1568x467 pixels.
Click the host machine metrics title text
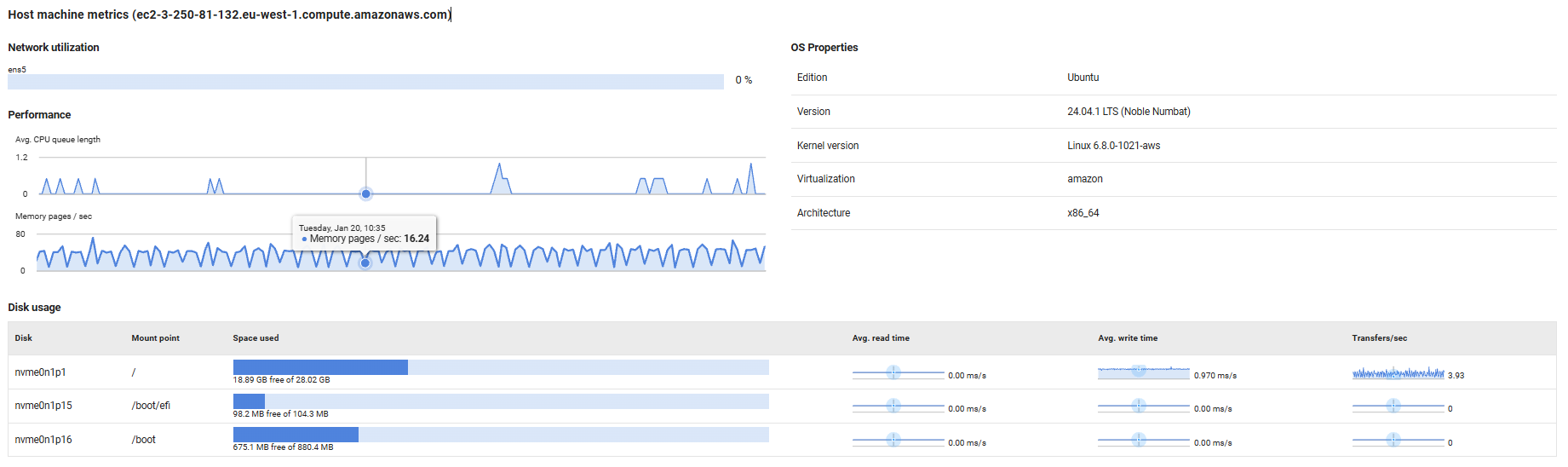(229, 14)
